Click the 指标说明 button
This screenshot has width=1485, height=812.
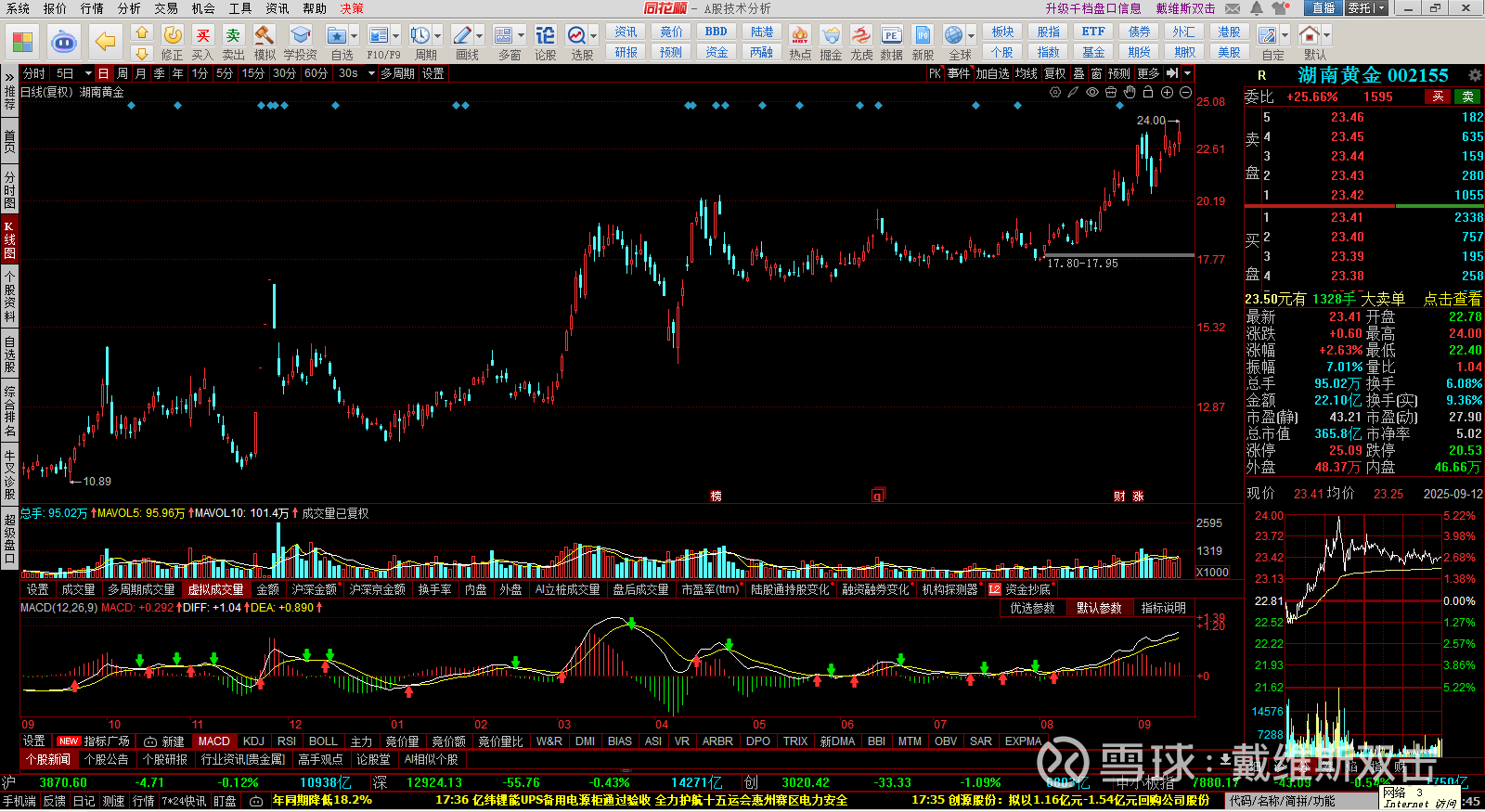point(1164,608)
